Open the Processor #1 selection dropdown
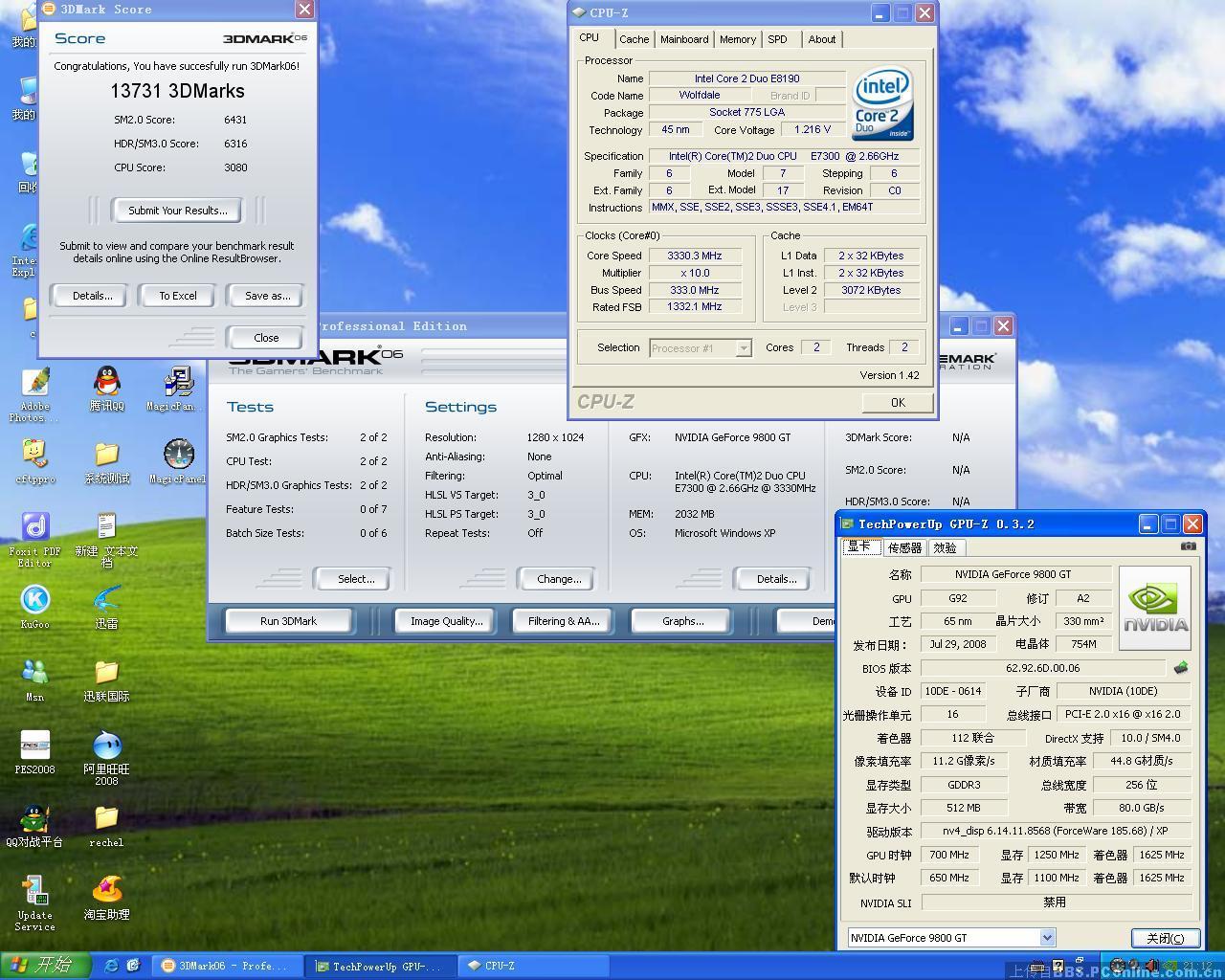The width and height of the screenshot is (1225, 980). click(743, 348)
